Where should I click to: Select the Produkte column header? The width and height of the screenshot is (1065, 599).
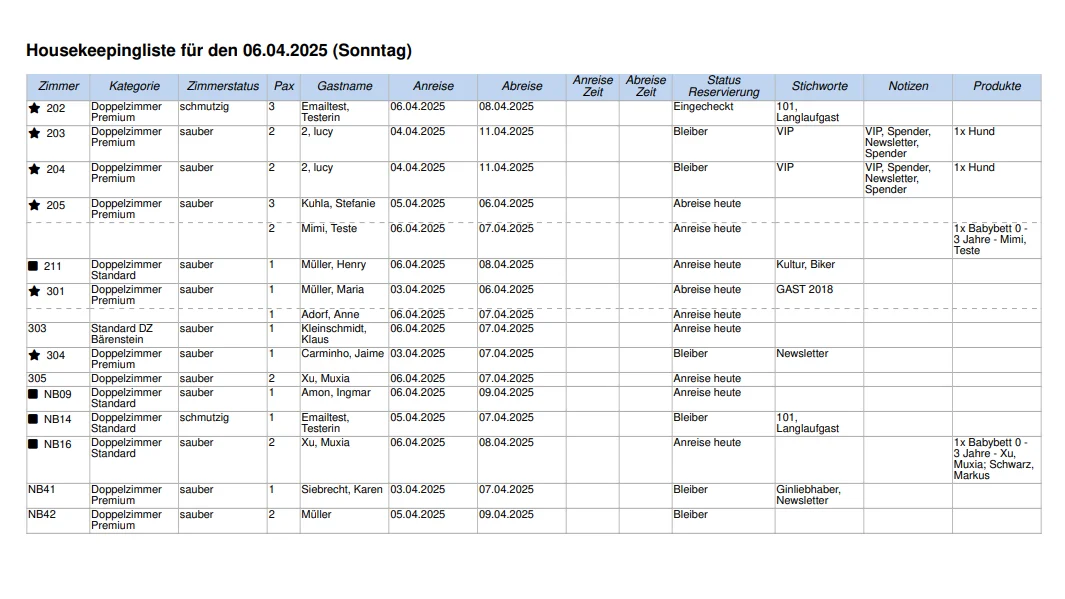coord(996,86)
